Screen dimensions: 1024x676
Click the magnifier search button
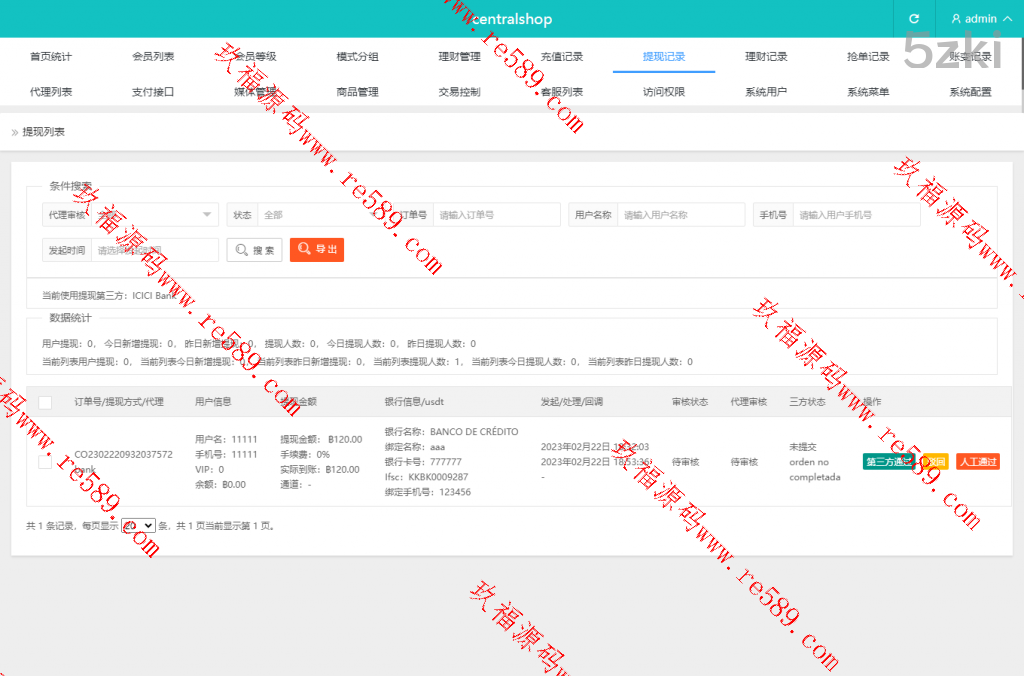point(254,250)
